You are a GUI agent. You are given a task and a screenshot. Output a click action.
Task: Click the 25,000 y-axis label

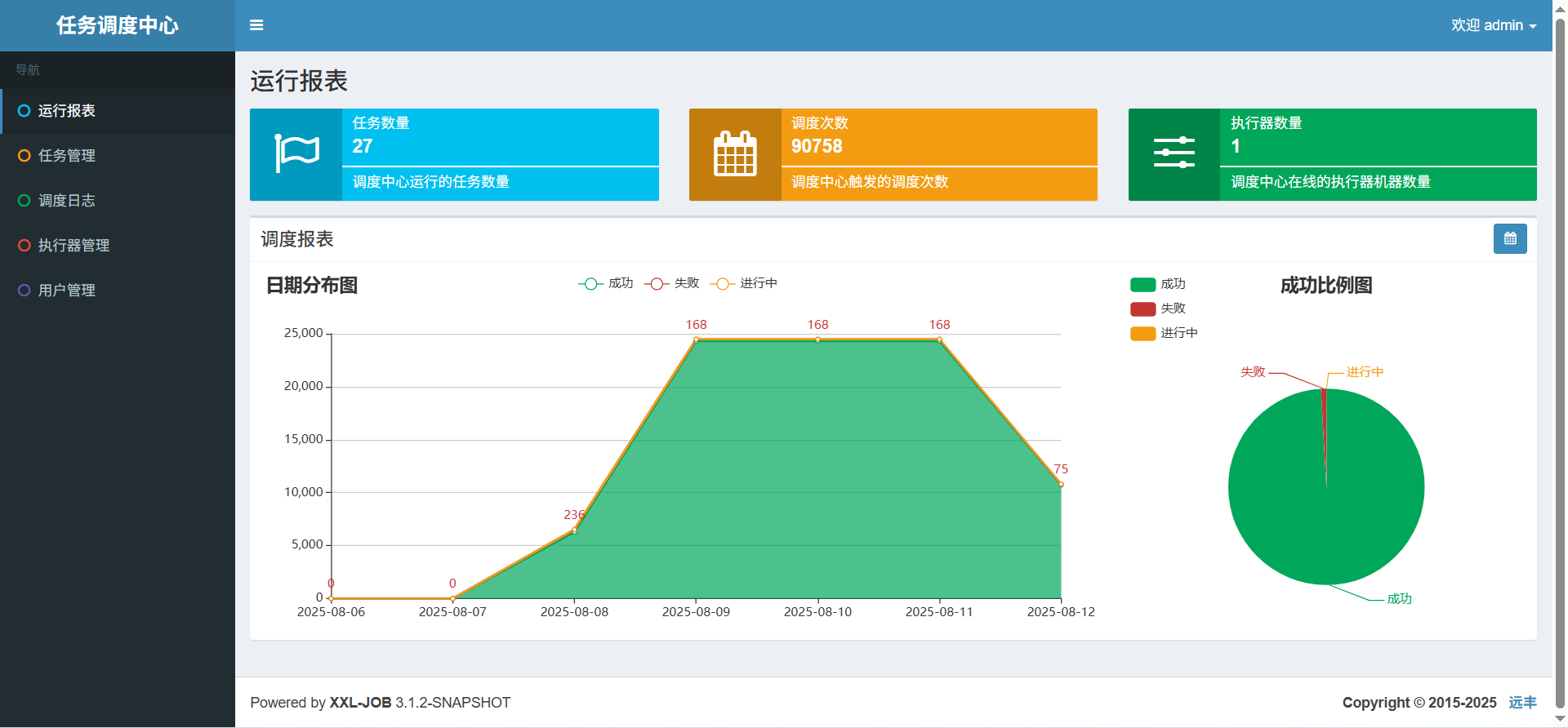[304, 333]
